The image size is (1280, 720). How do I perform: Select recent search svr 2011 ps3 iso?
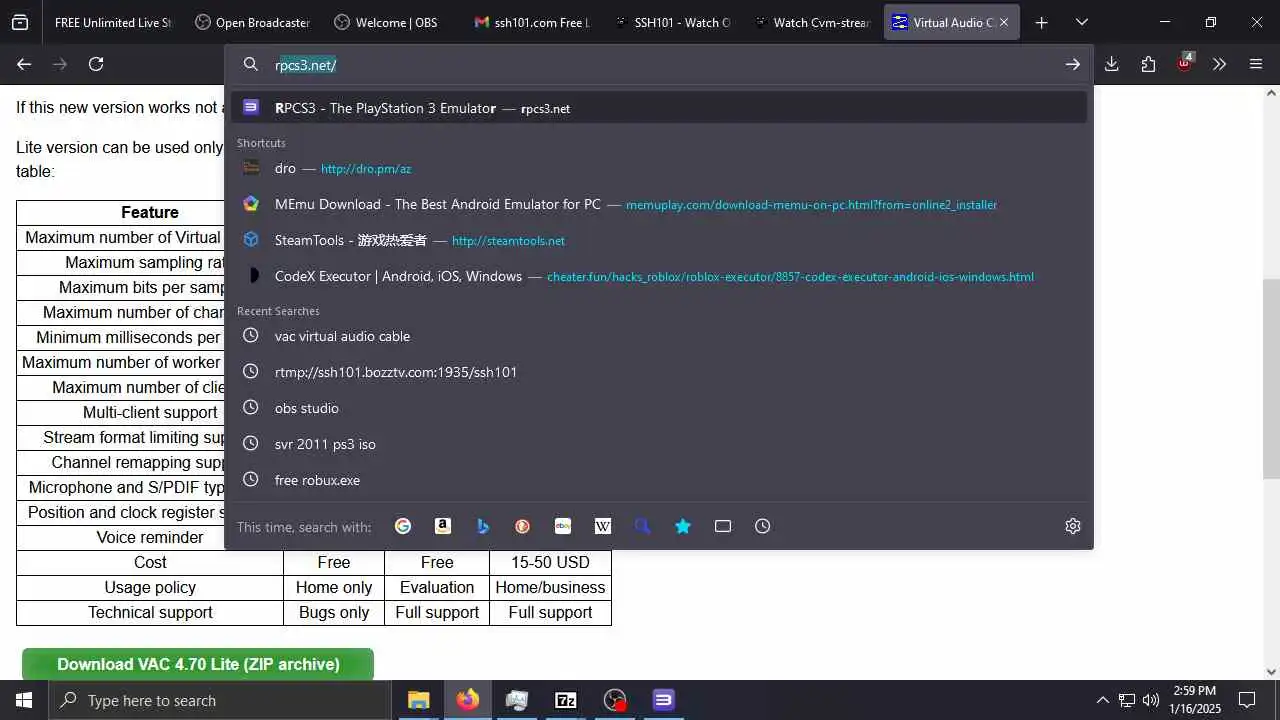coord(659,444)
